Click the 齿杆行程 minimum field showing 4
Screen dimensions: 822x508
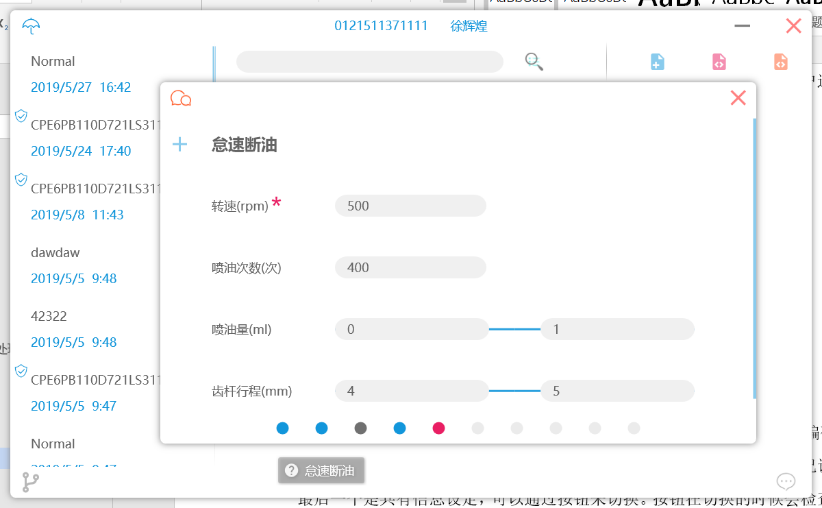[x=412, y=391]
